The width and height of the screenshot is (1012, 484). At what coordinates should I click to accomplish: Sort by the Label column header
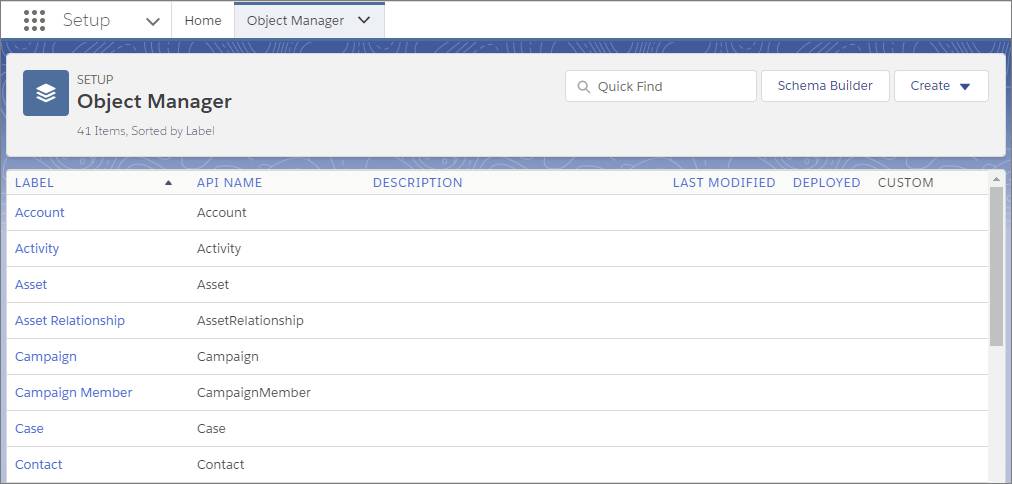pyautogui.click(x=34, y=183)
